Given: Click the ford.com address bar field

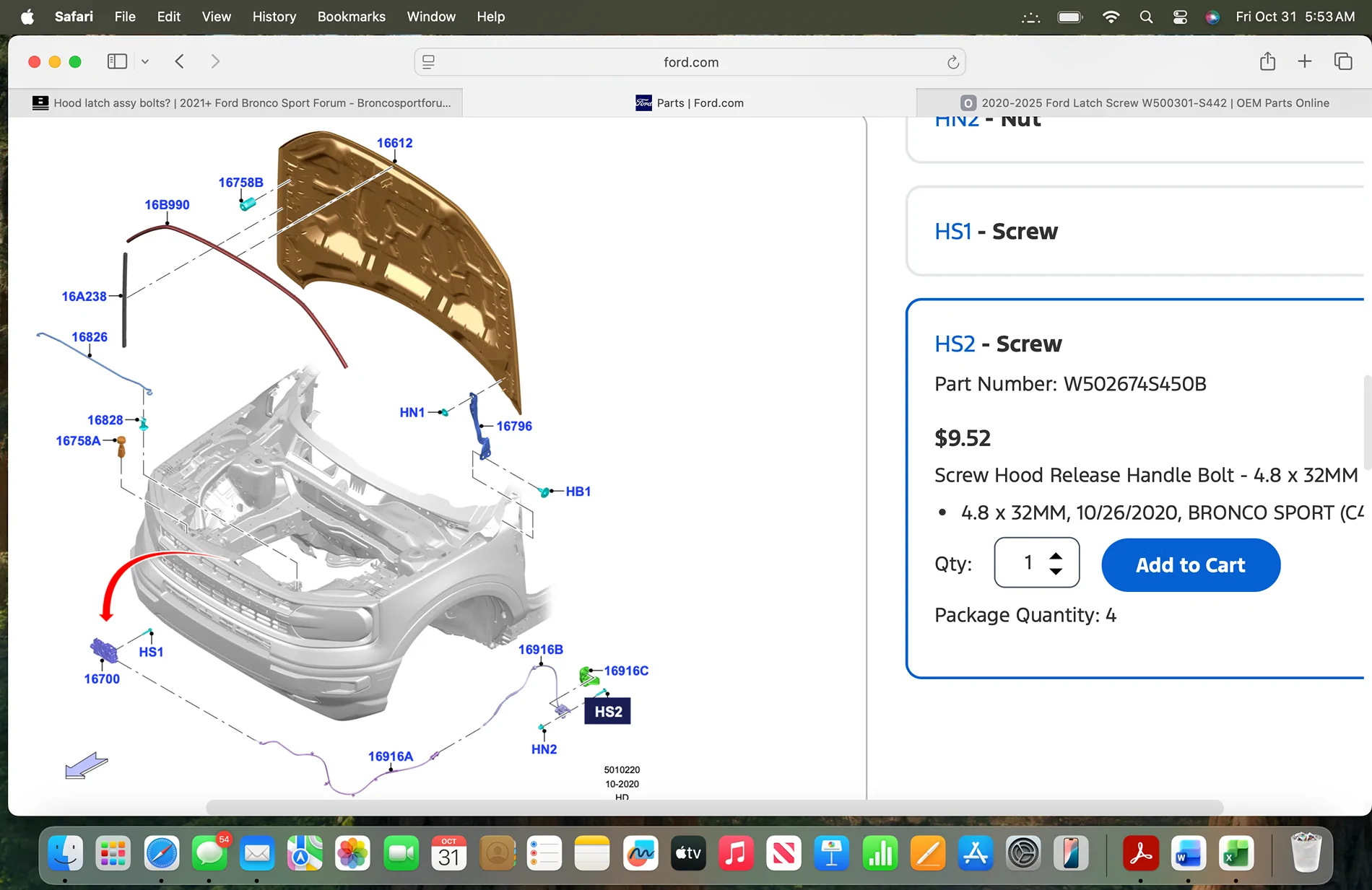Looking at the screenshot, I should [x=690, y=62].
